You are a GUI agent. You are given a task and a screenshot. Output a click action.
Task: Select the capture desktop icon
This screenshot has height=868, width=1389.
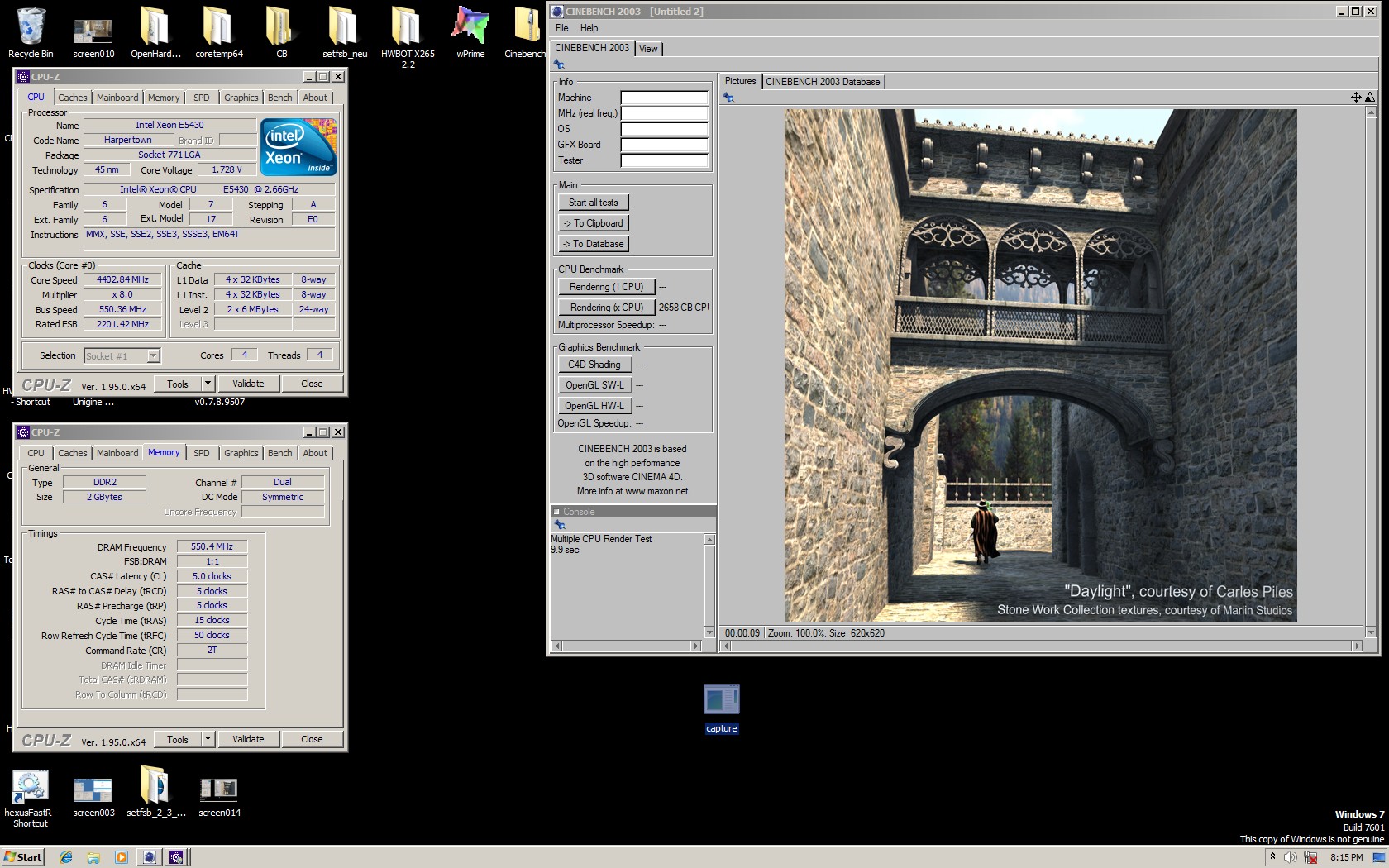(x=721, y=708)
